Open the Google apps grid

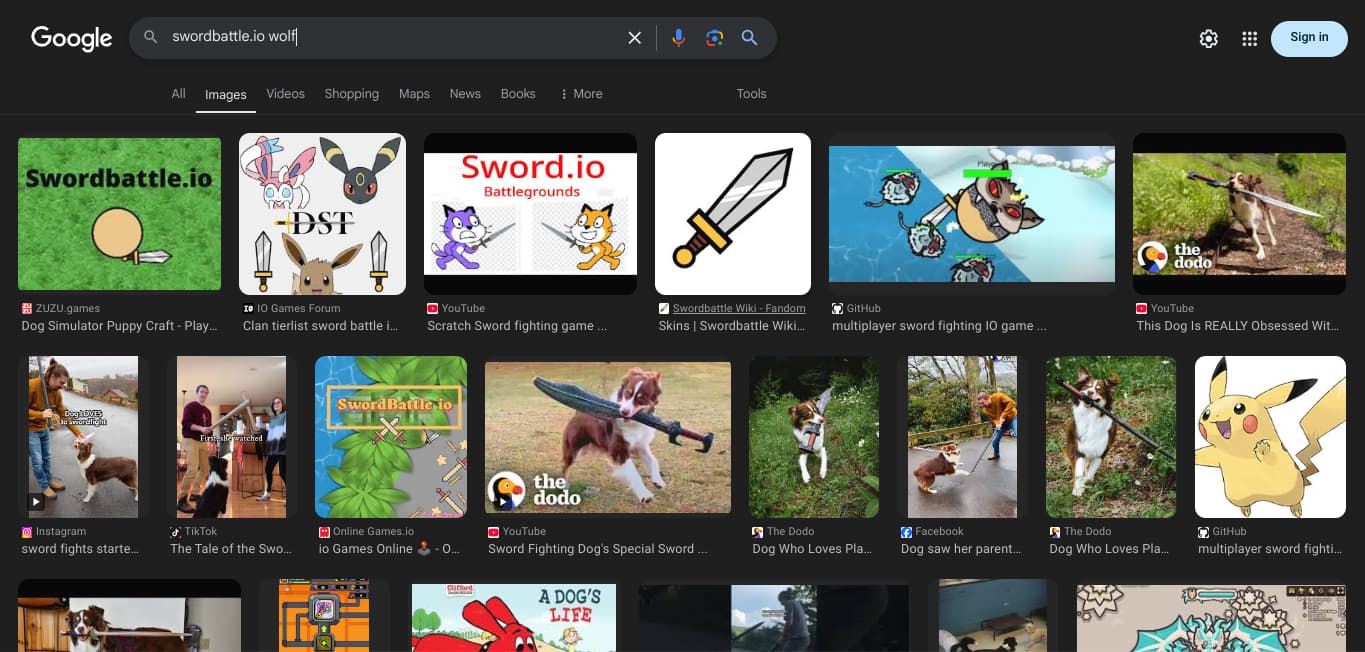point(1249,38)
